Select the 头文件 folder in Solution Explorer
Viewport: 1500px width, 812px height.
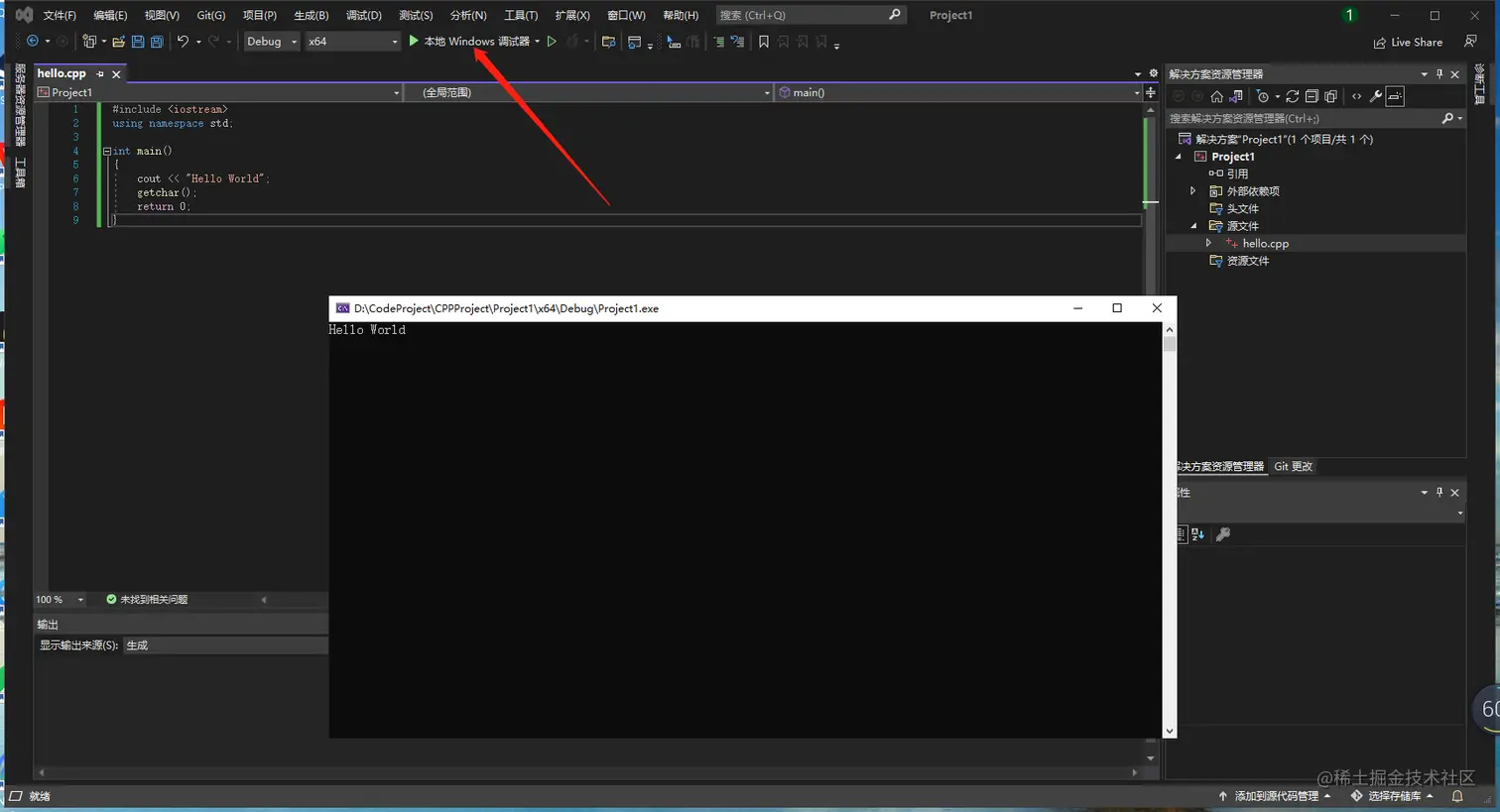coord(1242,209)
